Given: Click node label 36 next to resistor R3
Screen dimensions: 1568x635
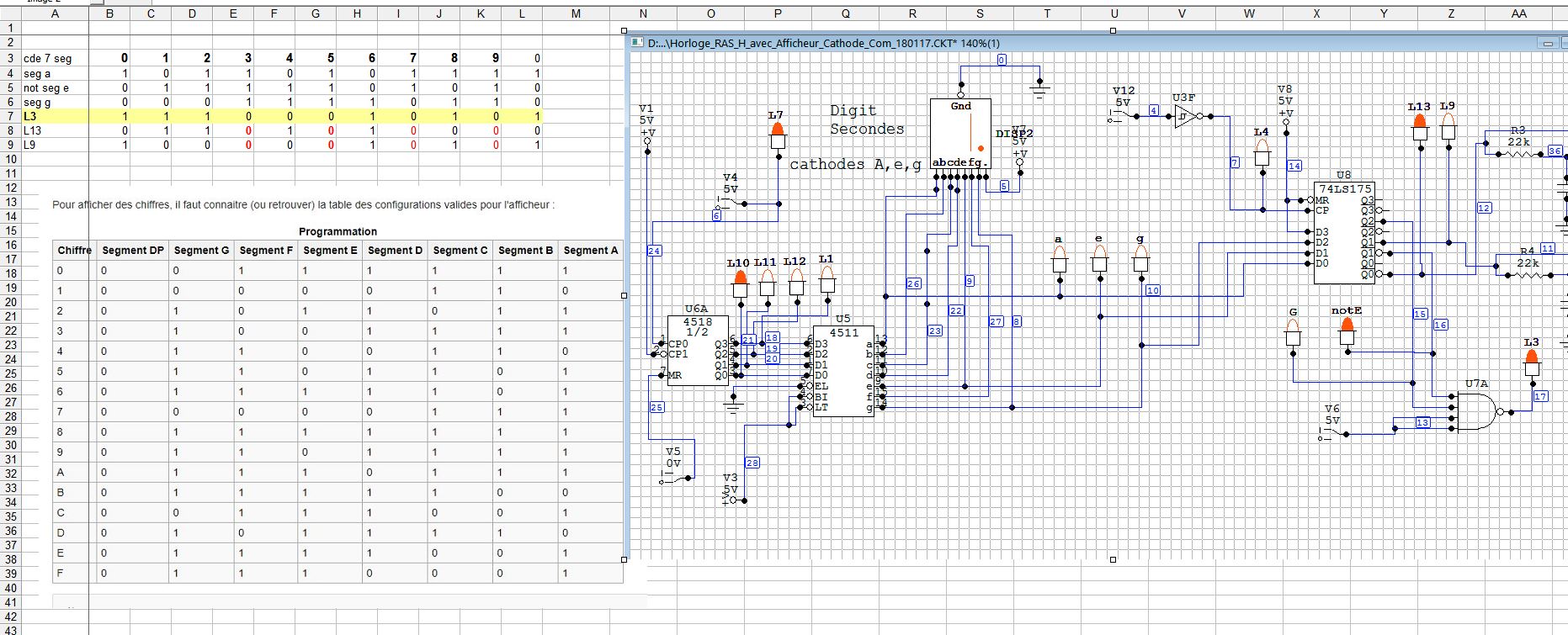Looking at the screenshot, I should (x=1555, y=151).
